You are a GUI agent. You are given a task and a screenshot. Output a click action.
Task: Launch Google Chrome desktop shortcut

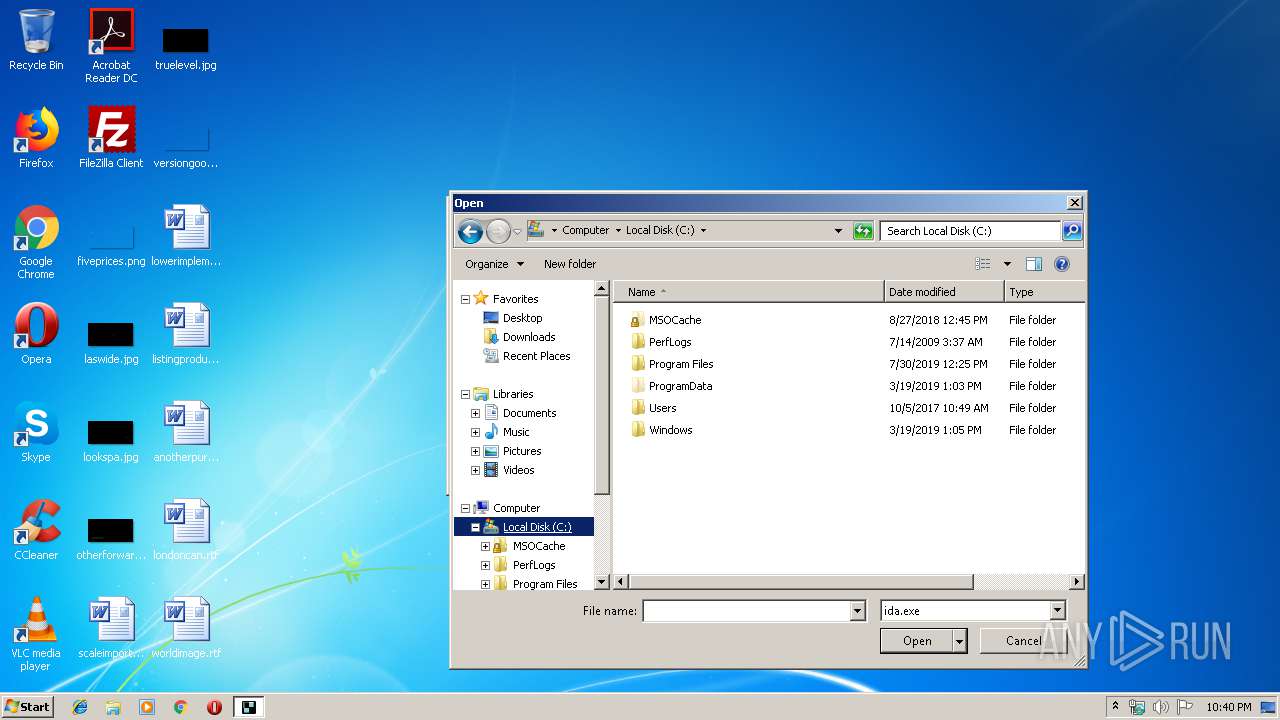click(x=36, y=243)
